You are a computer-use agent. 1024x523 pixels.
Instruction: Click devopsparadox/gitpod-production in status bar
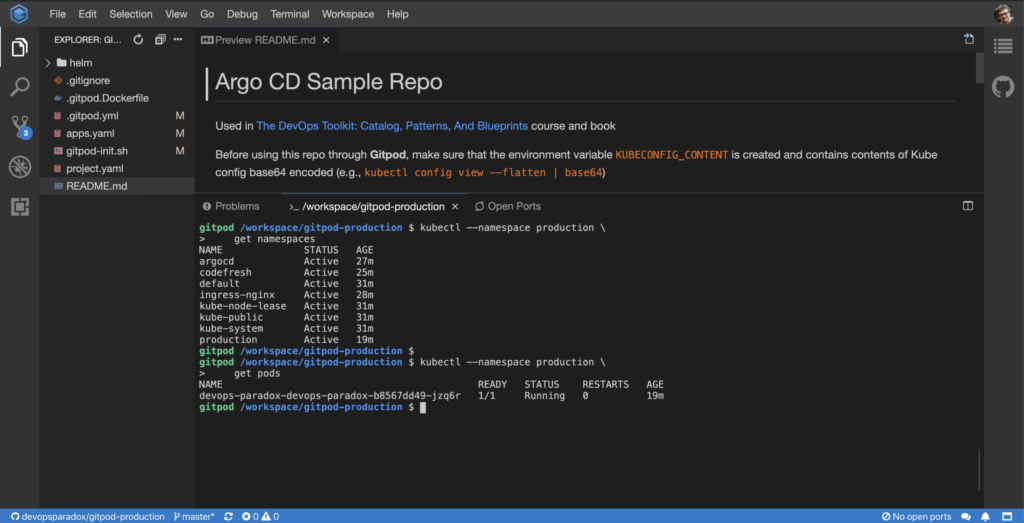click(86, 516)
